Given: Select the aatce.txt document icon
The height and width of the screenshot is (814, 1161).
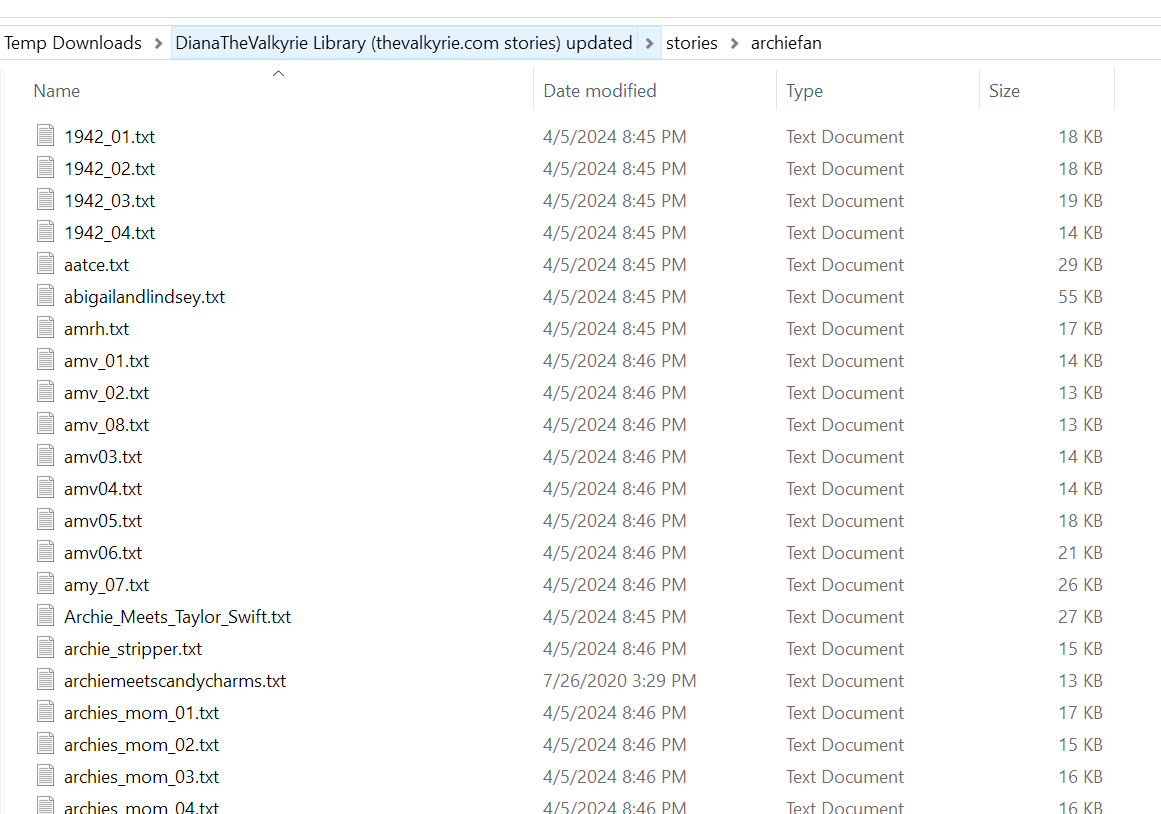Looking at the screenshot, I should coord(45,264).
